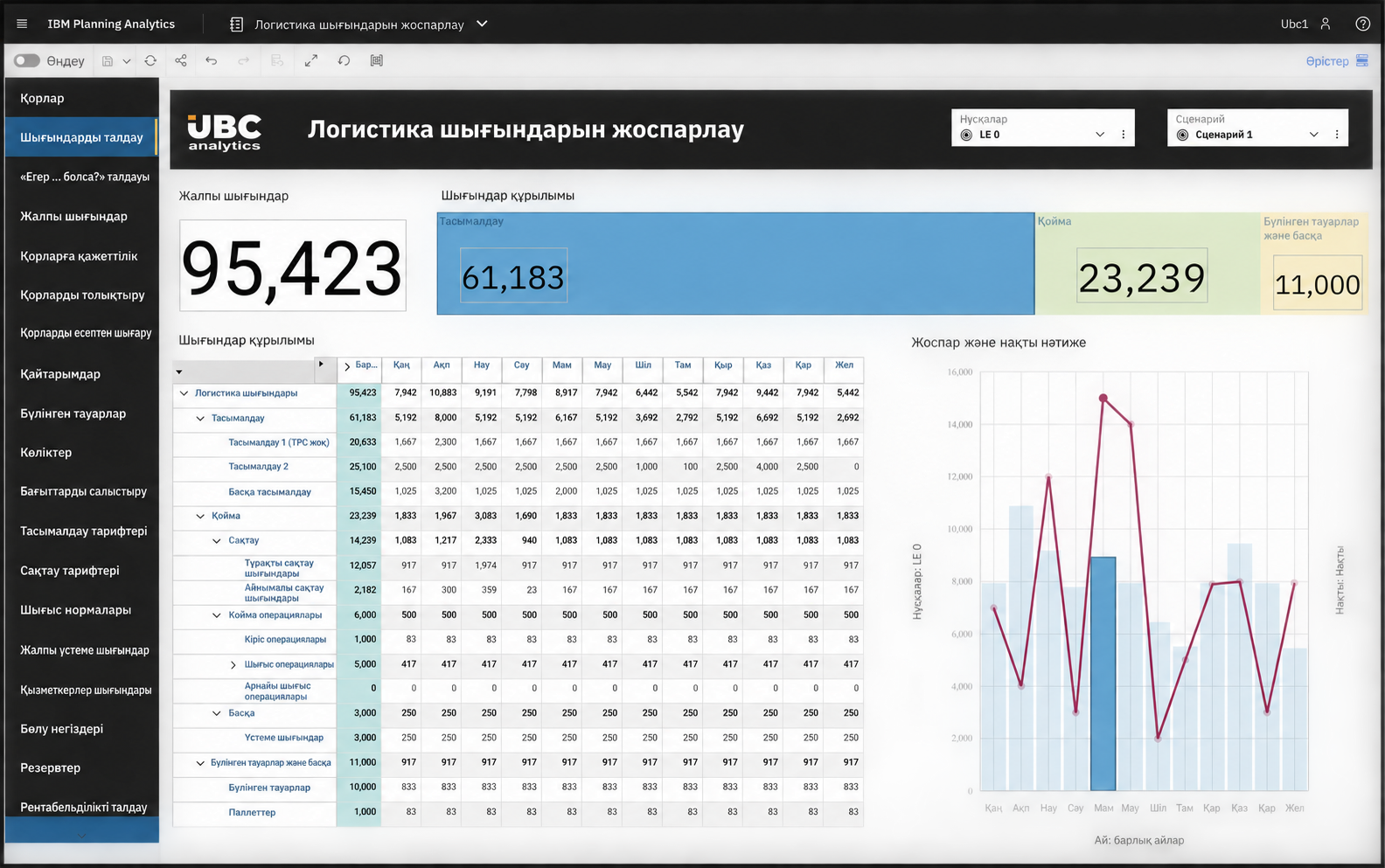The image size is (1385, 868).
Task: Expand the Шығыс операциялары row
Action: (x=233, y=665)
